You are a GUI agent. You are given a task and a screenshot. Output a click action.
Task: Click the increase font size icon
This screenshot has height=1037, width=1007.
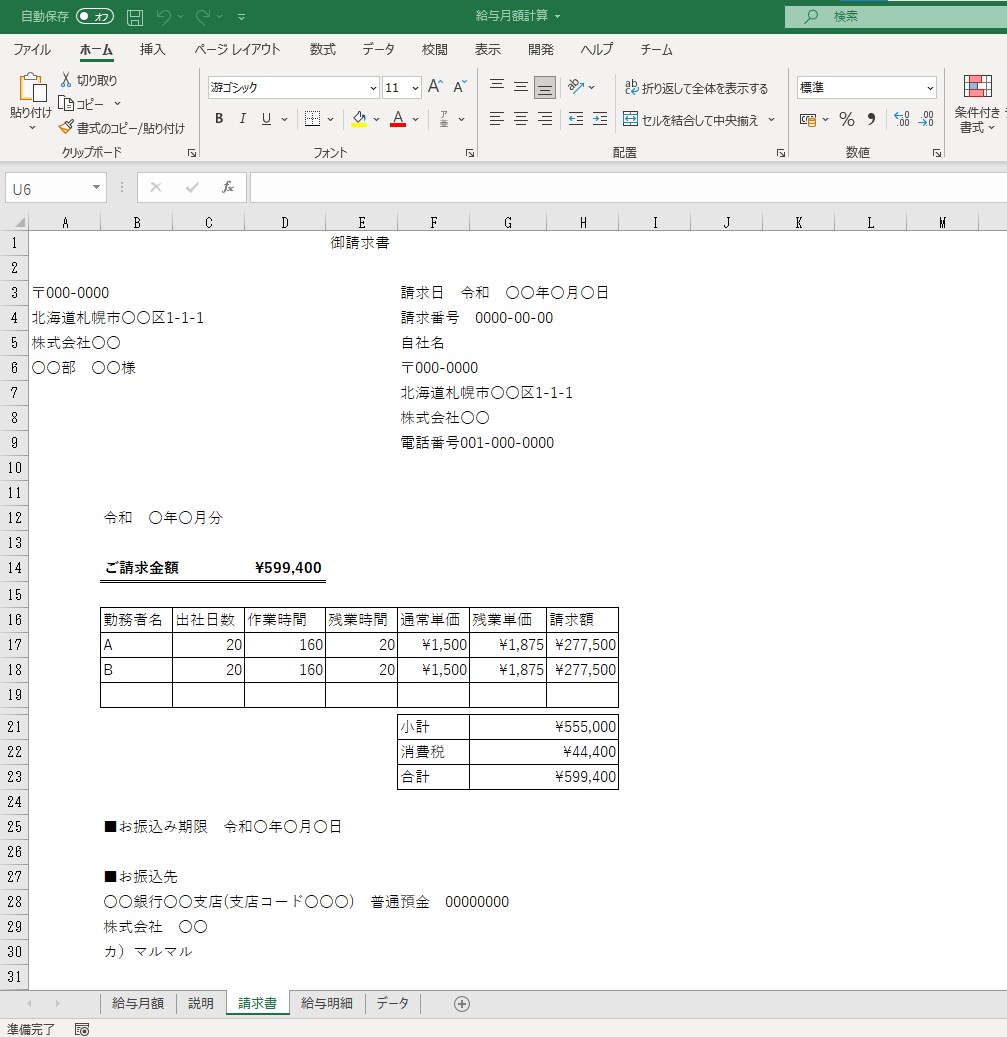(435, 87)
